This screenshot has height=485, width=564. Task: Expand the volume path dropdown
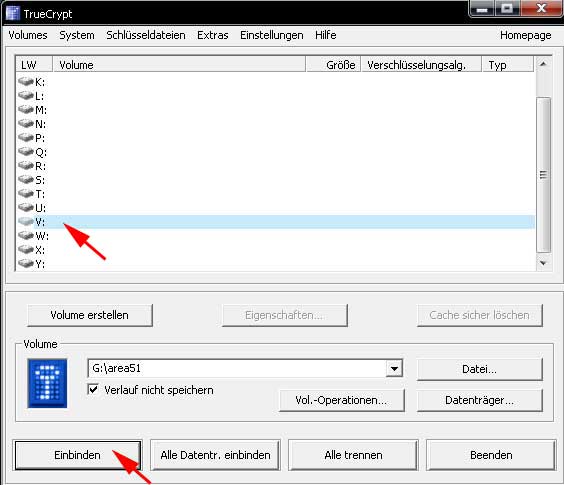pos(394,368)
